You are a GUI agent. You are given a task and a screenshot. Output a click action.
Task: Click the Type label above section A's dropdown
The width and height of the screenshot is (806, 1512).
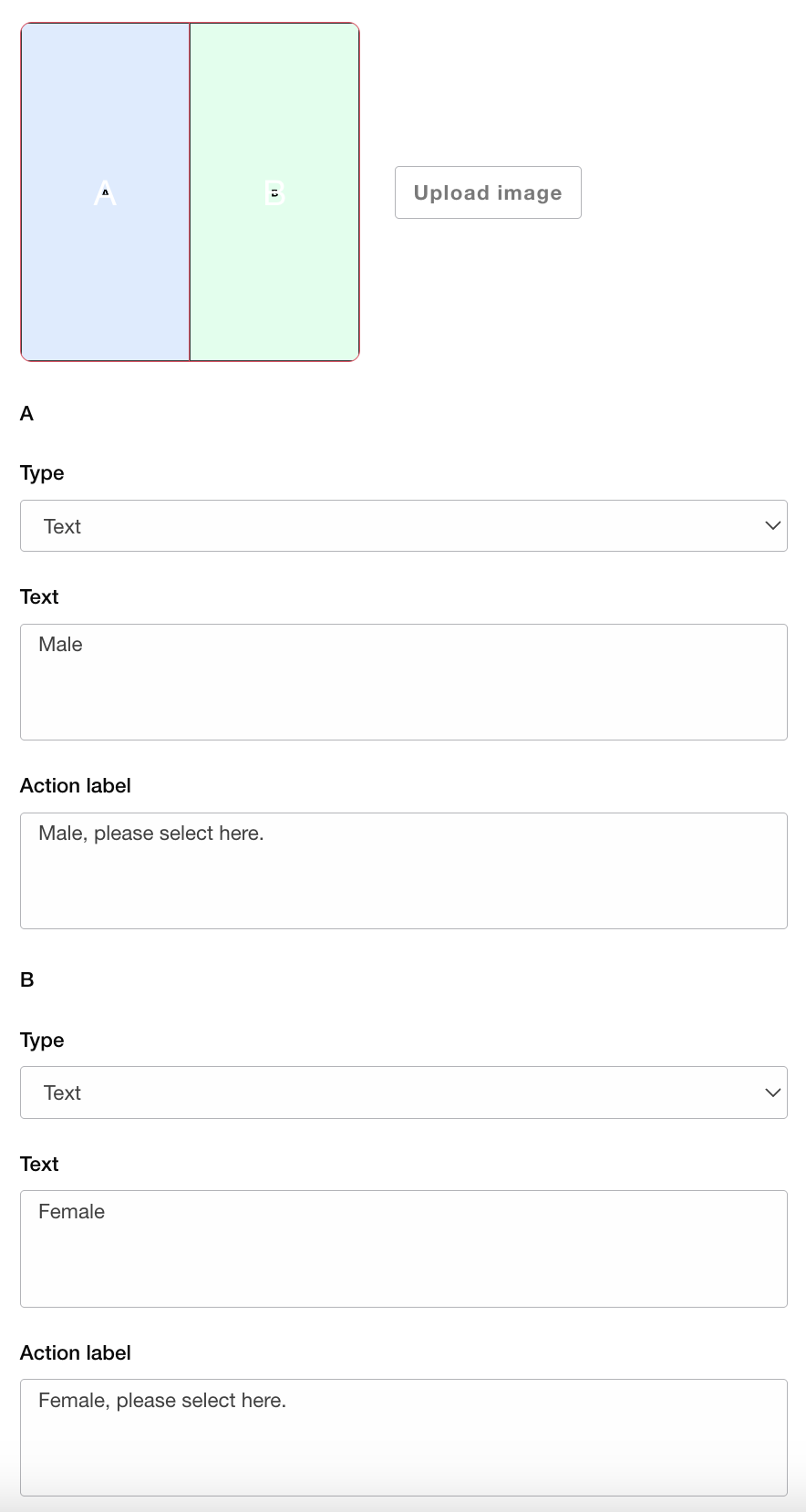[x=42, y=473]
